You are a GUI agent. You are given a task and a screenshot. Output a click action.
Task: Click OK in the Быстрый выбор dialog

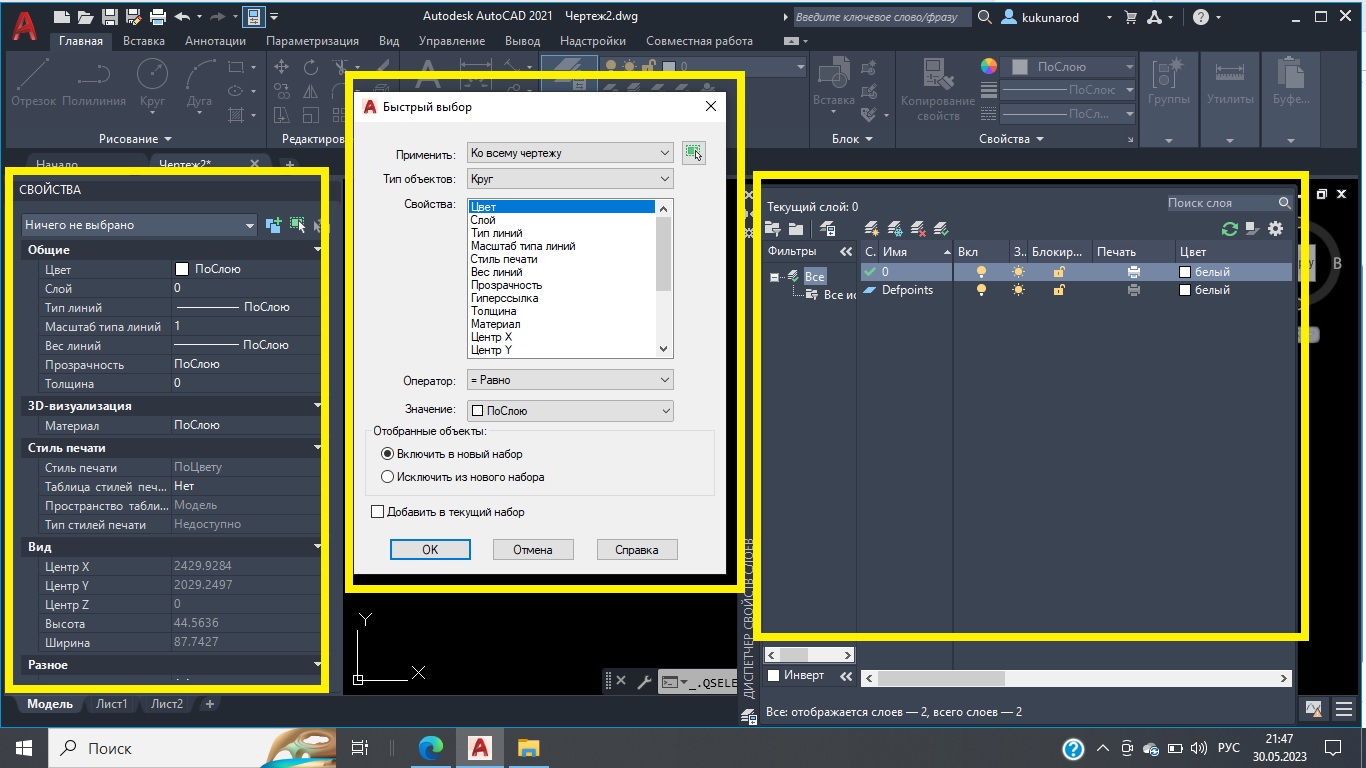[430, 549]
